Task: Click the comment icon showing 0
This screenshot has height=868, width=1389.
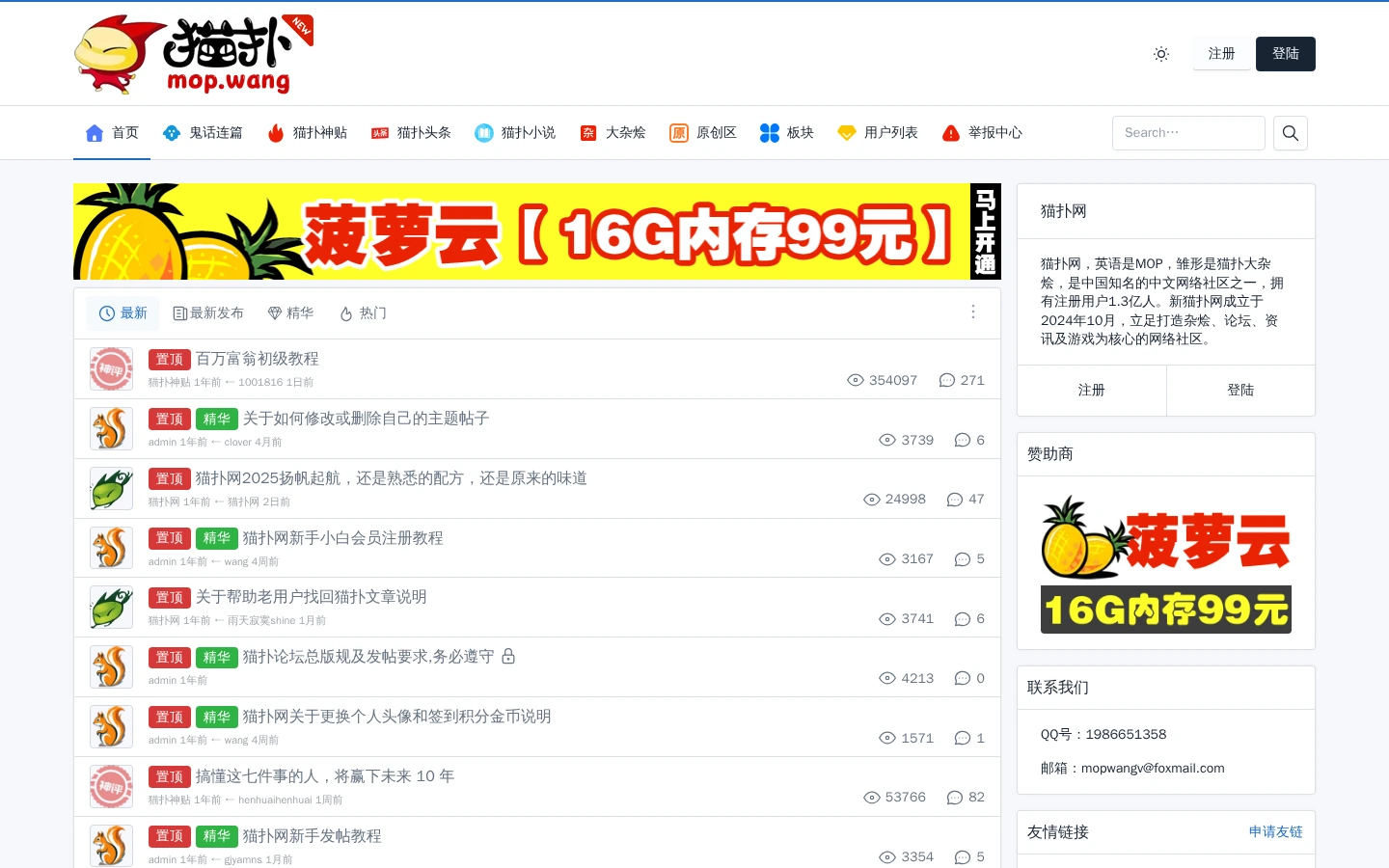Action: [963, 678]
